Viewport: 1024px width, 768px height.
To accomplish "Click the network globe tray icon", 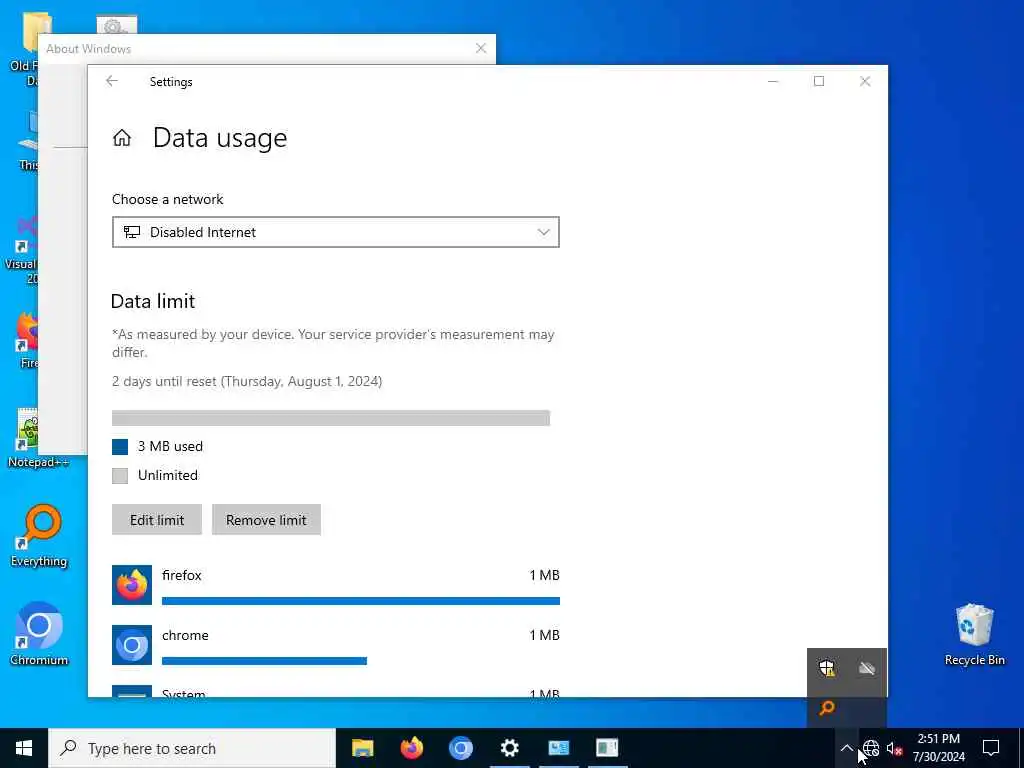I will (x=871, y=748).
